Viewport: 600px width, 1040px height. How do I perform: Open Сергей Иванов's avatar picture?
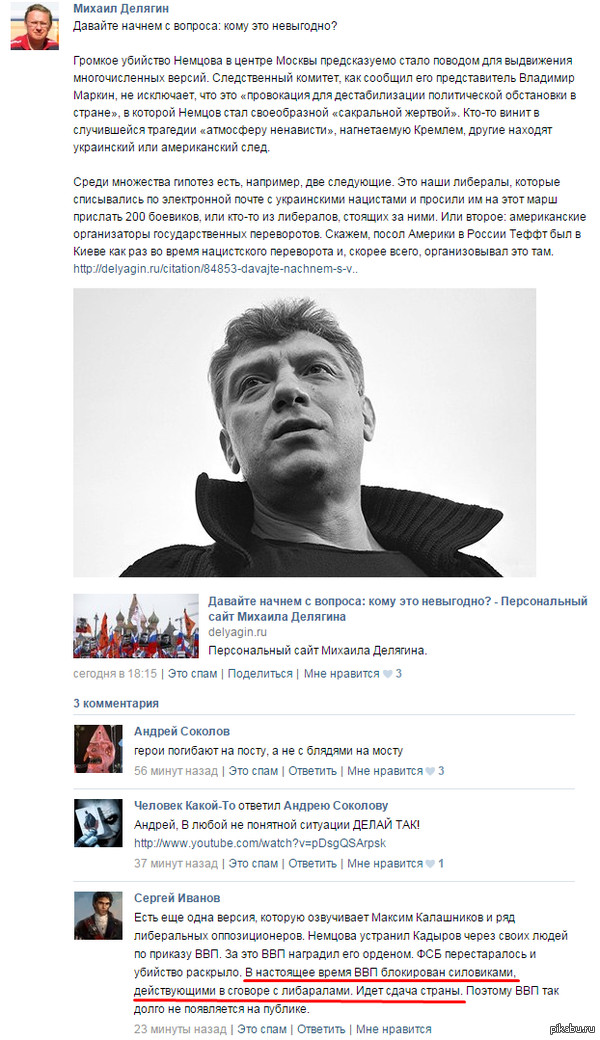[x=98, y=915]
